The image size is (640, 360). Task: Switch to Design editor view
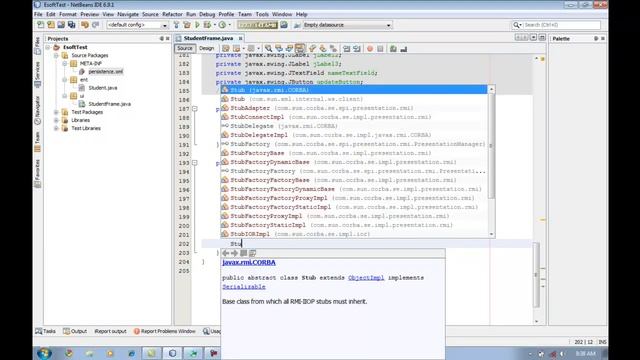207,48
